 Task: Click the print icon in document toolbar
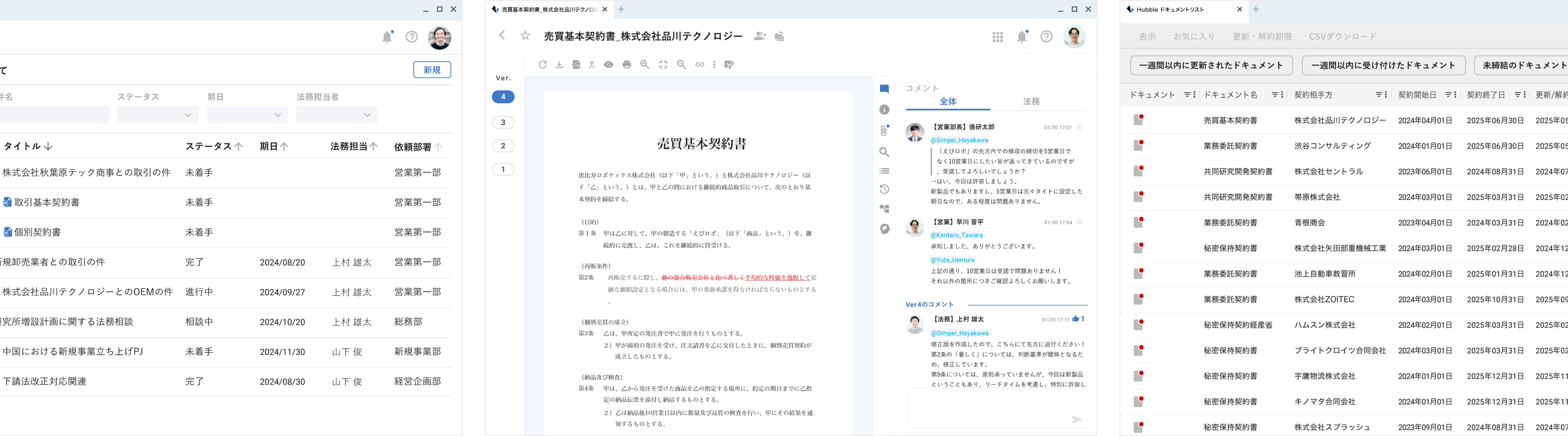(626, 65)
